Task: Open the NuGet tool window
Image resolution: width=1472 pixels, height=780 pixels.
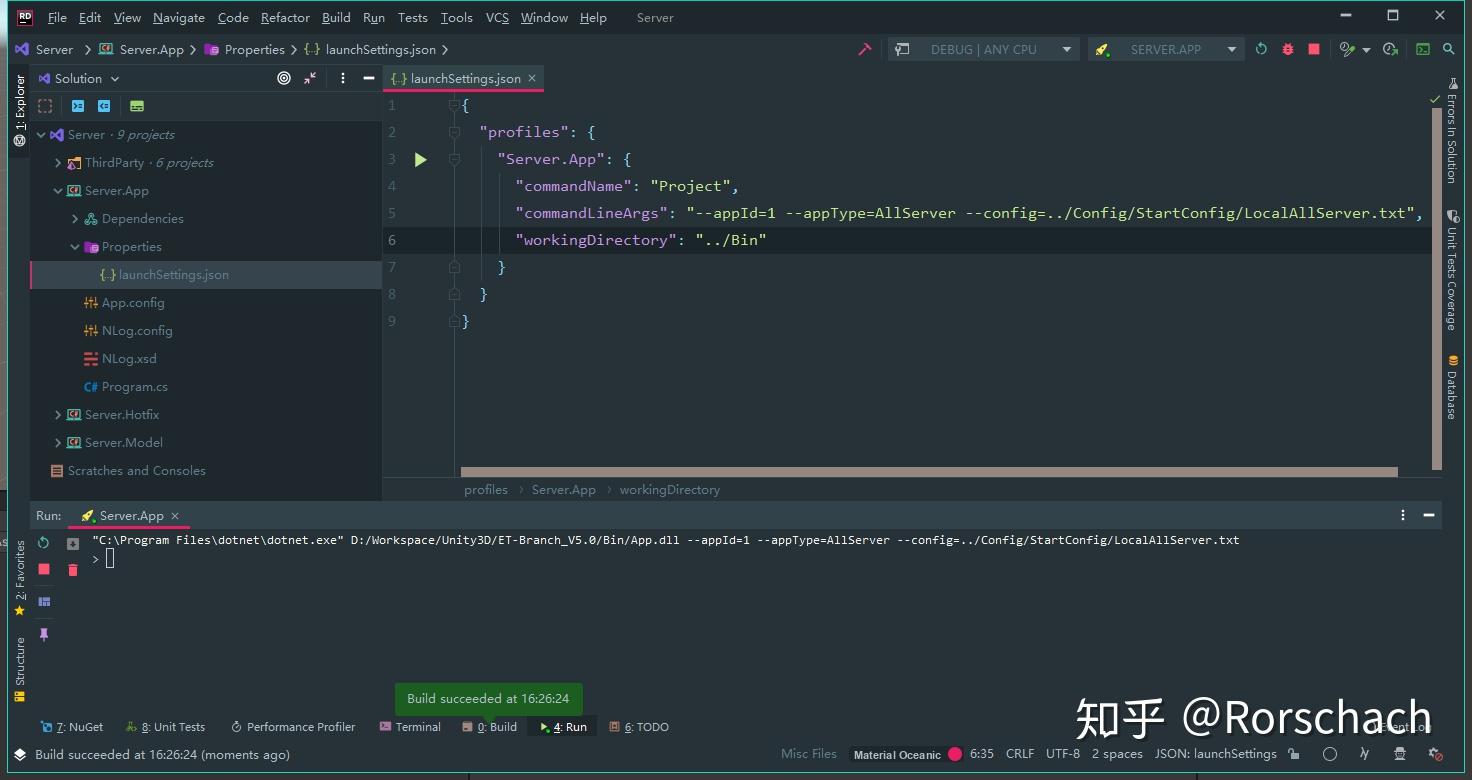Action: (71, 726)
